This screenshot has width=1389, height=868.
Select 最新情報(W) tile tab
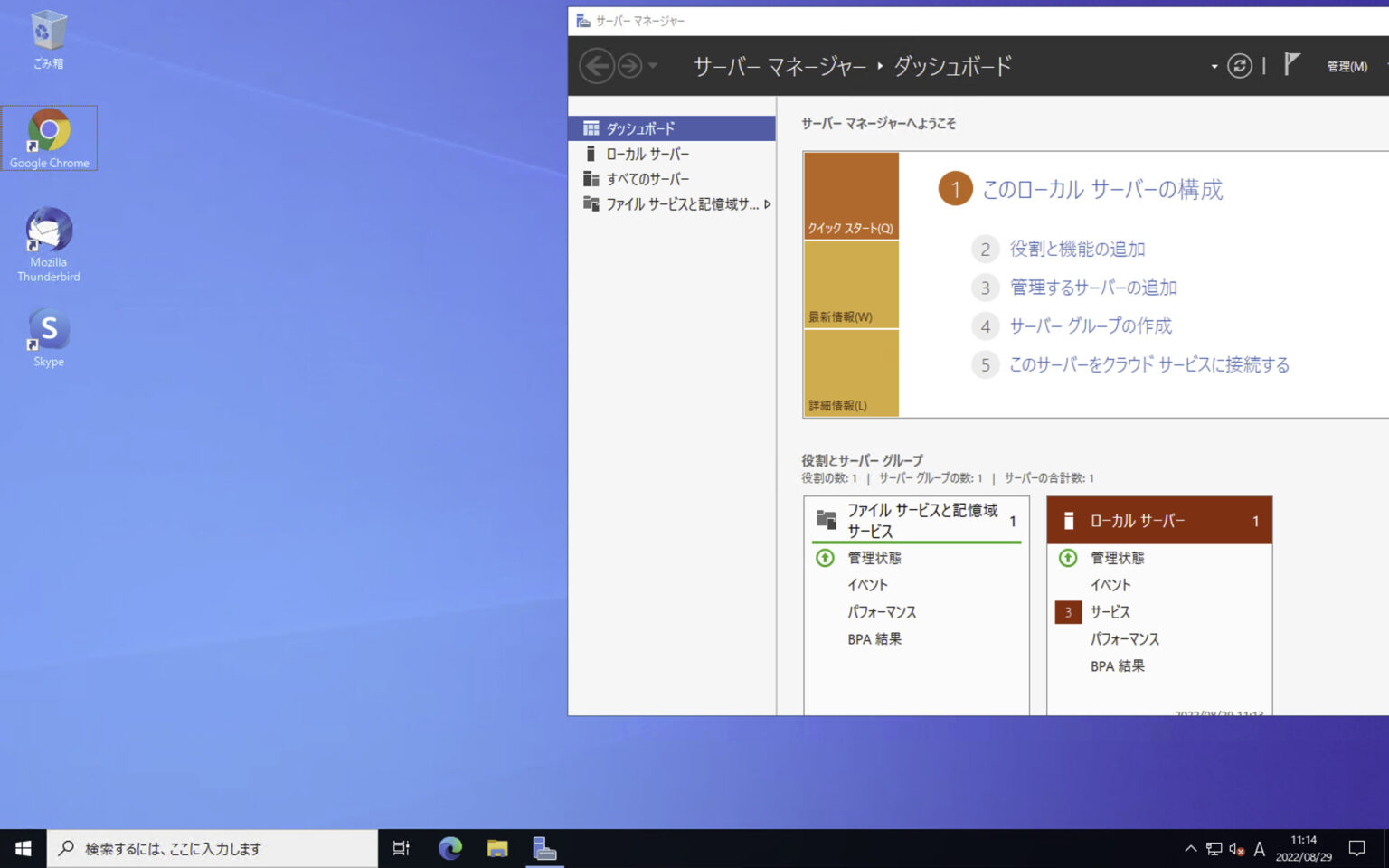(x=851, y=285)
